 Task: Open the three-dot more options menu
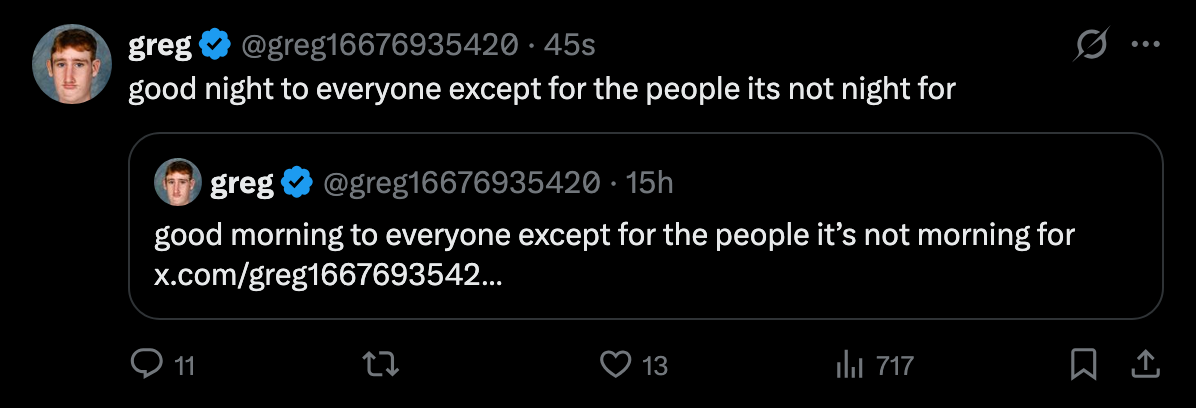[x=1144, y=45]
